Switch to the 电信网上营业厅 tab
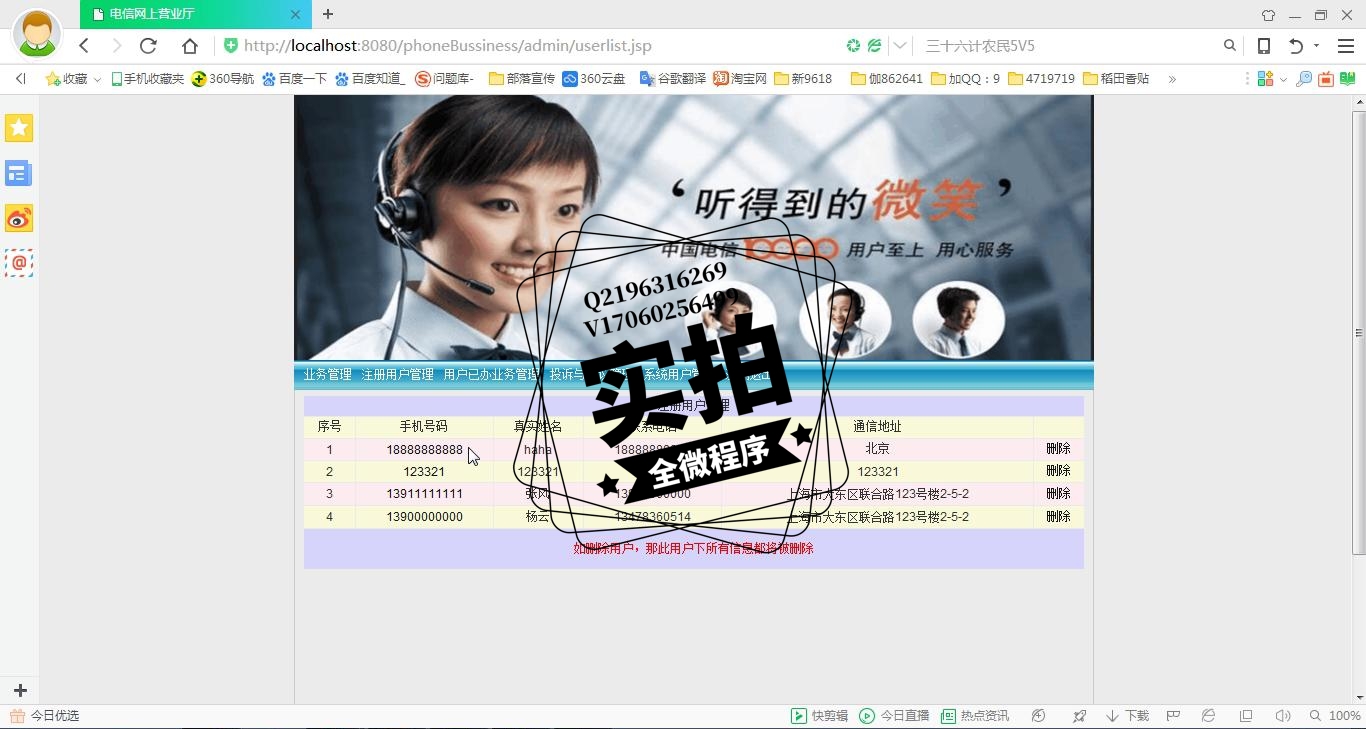 (x=195, y=14)
